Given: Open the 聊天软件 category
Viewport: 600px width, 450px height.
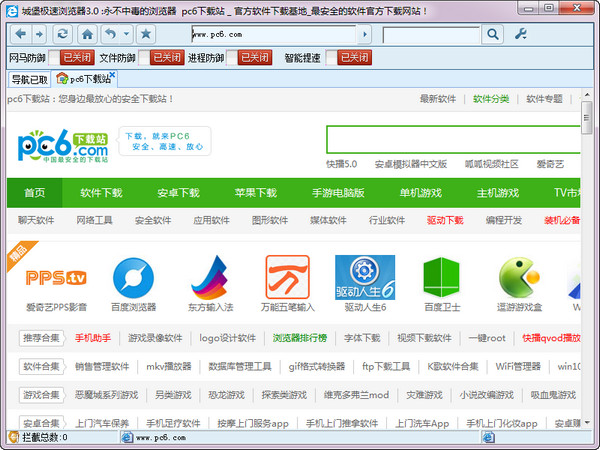Looking at the screenshot, I should pyautogui.click(x=36, y=220).
